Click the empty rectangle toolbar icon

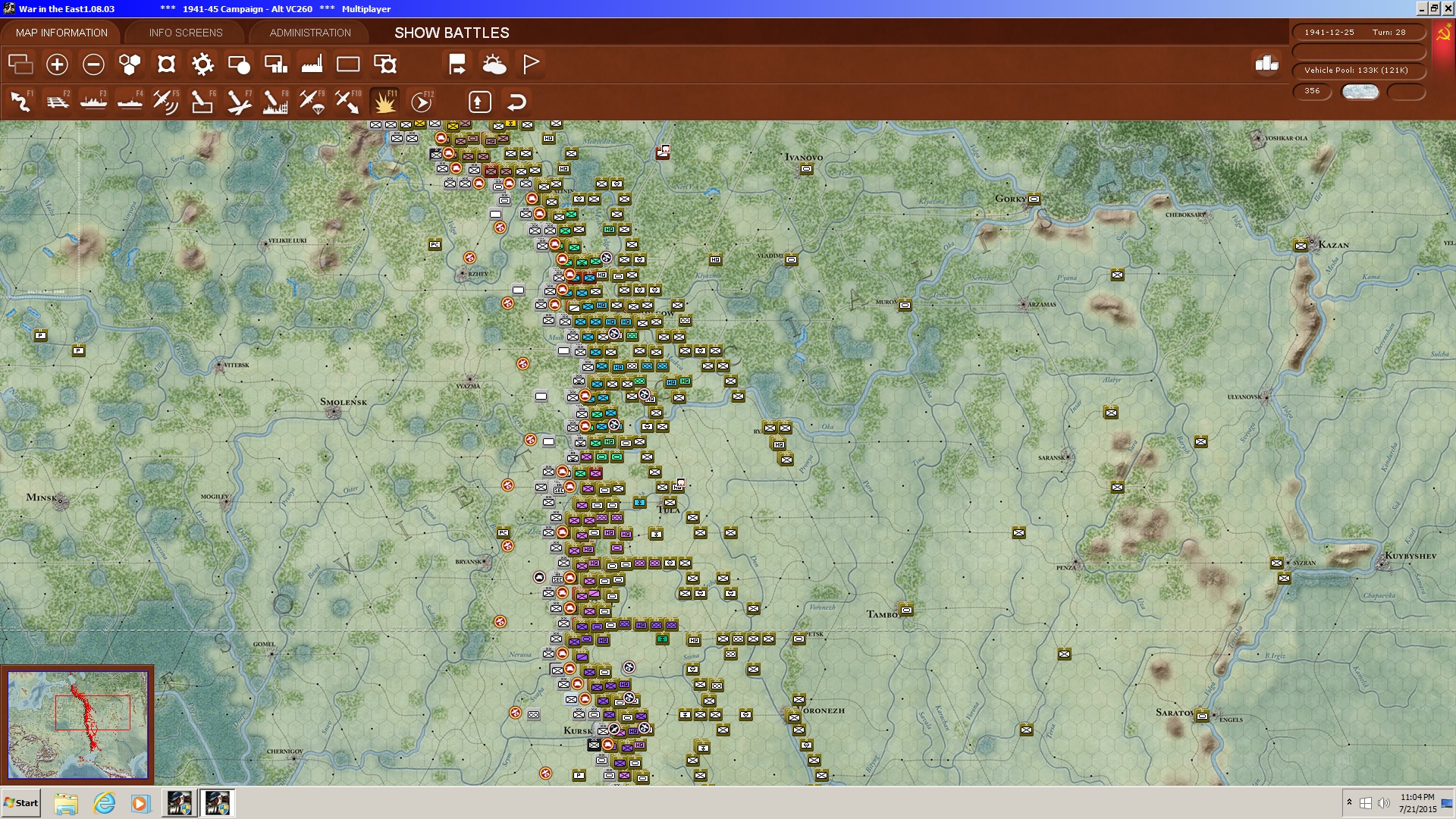(x=348, y=64)
